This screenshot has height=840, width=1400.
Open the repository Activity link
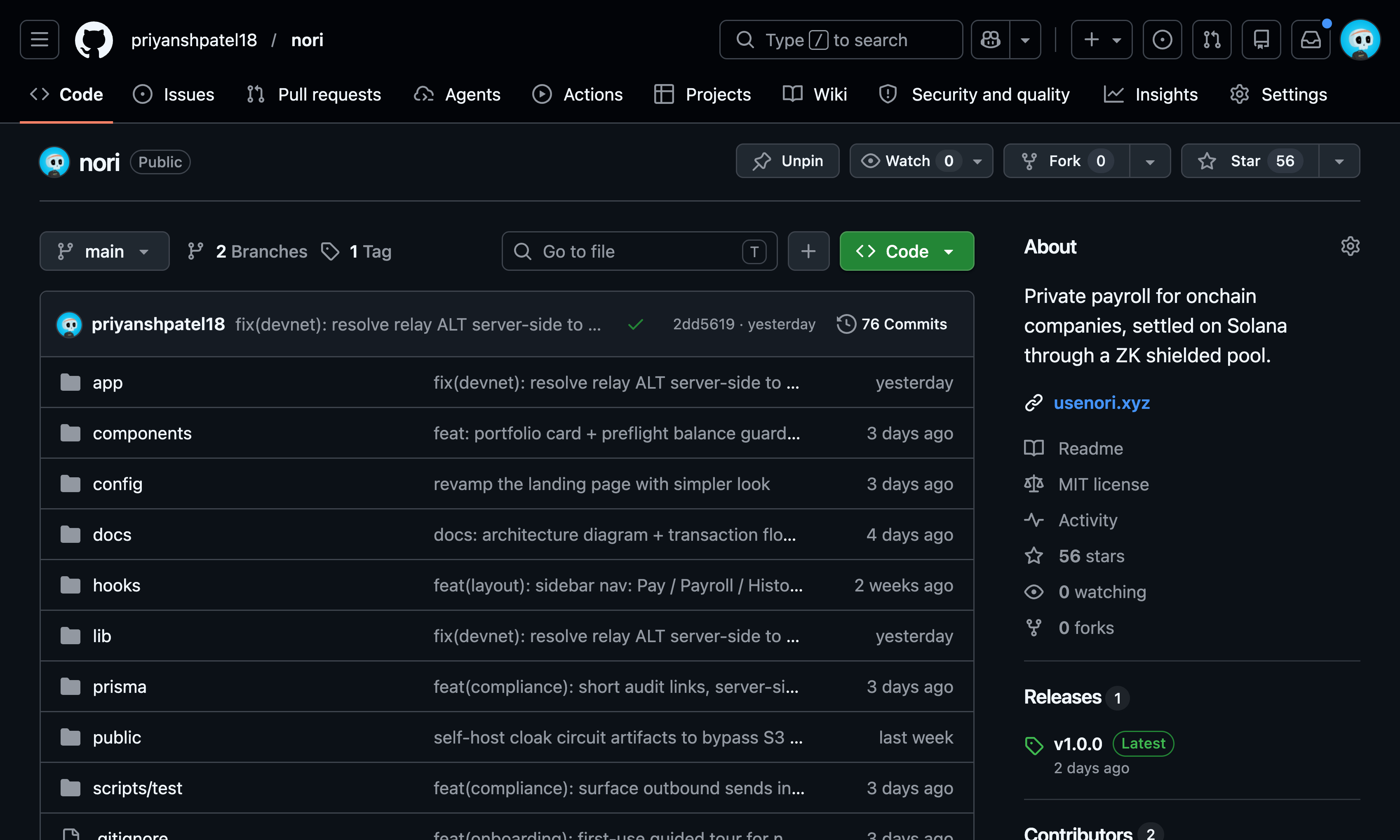coord(1071,520)
